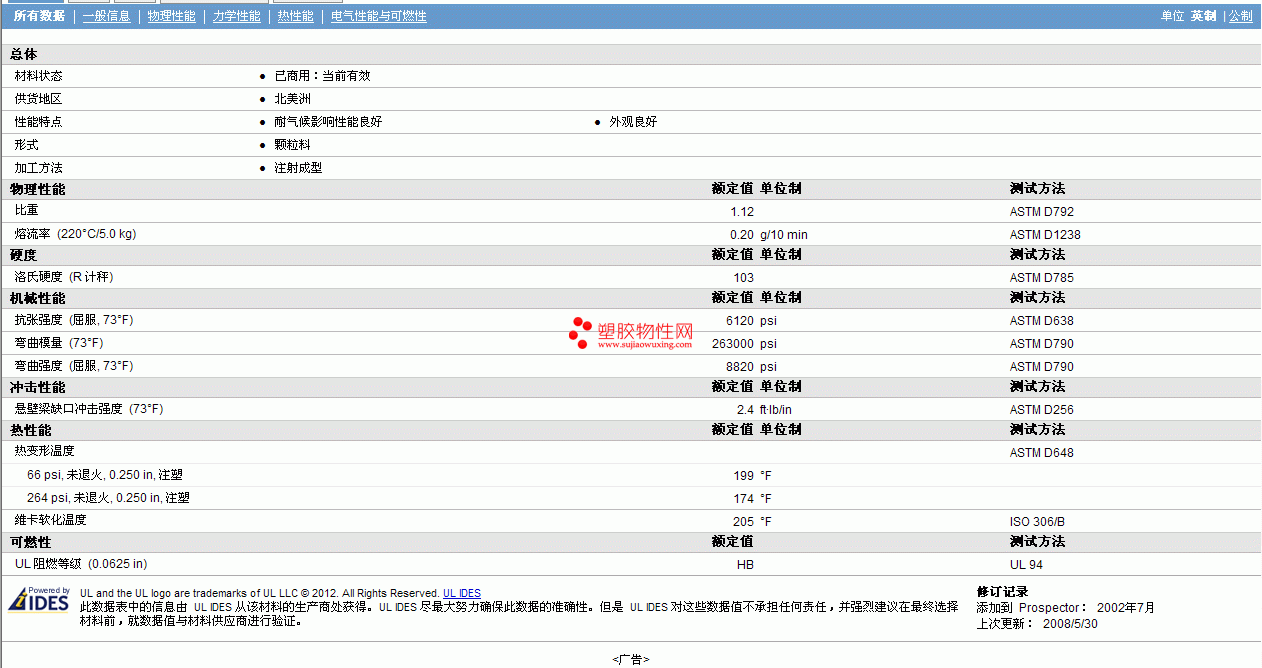This screenshot has height=668, width=1262.
Task: Click the 弯曲模量 (73°F) label
Action: click(59, 343)
